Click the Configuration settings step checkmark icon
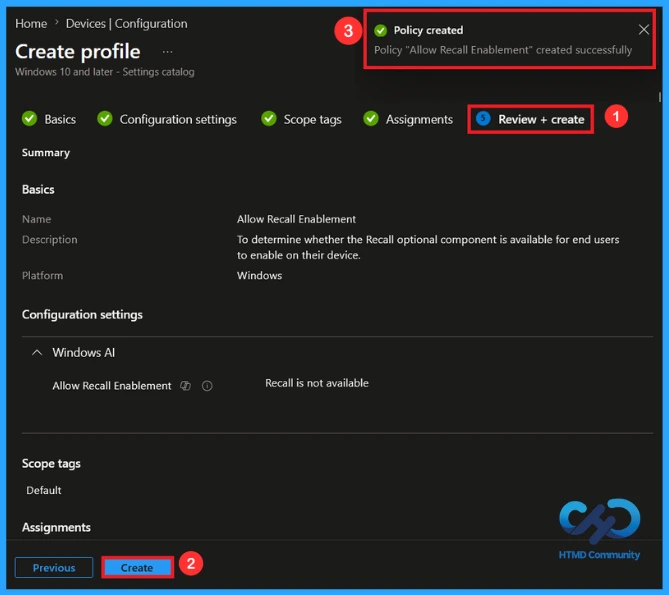Screen dimensions: 669x595 (105, 119)
